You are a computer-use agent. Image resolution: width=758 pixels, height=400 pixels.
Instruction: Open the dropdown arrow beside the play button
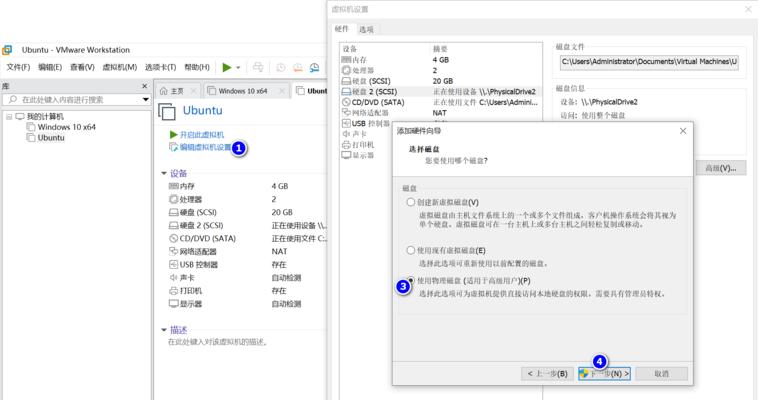(x=238, y=68)
